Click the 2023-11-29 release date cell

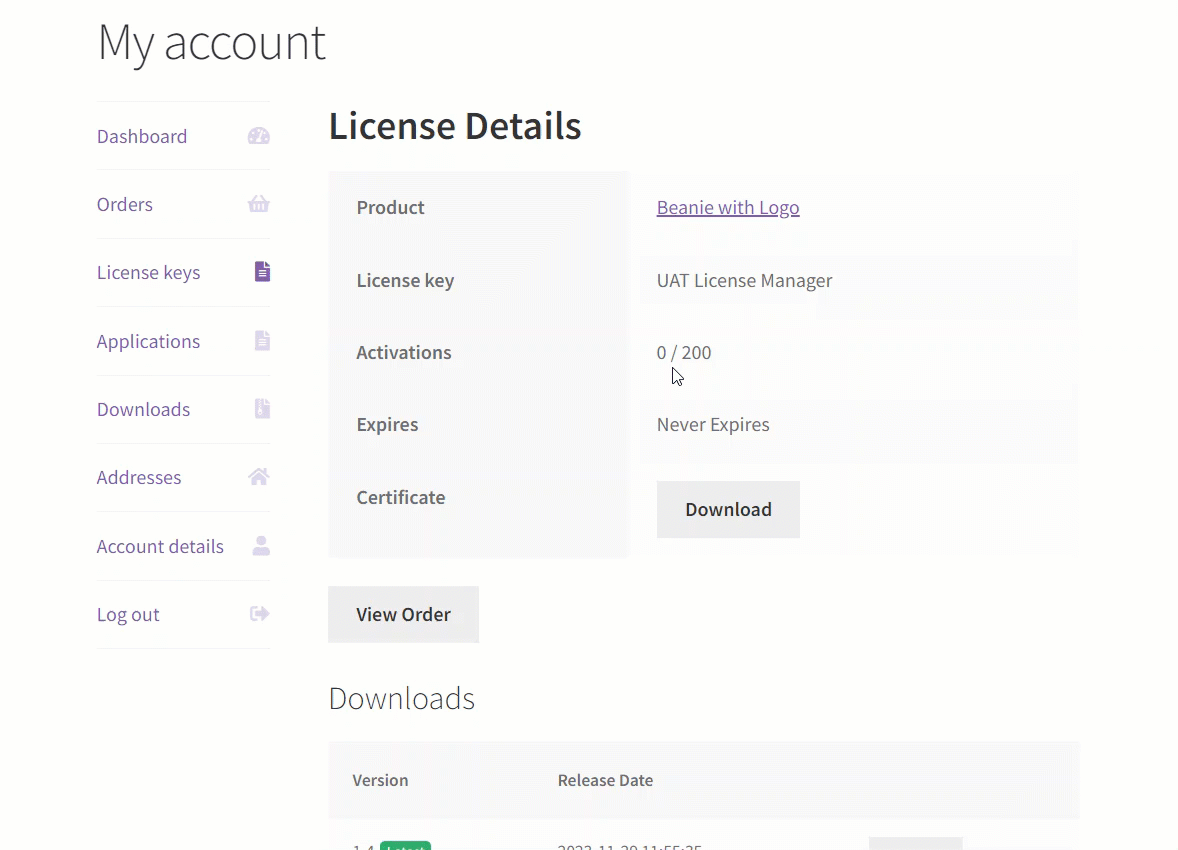point(629,845)
